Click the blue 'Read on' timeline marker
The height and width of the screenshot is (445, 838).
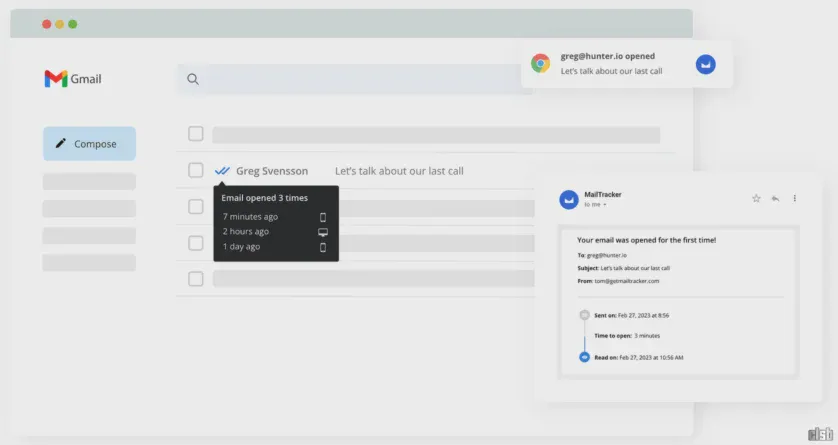tap(585, 357)
